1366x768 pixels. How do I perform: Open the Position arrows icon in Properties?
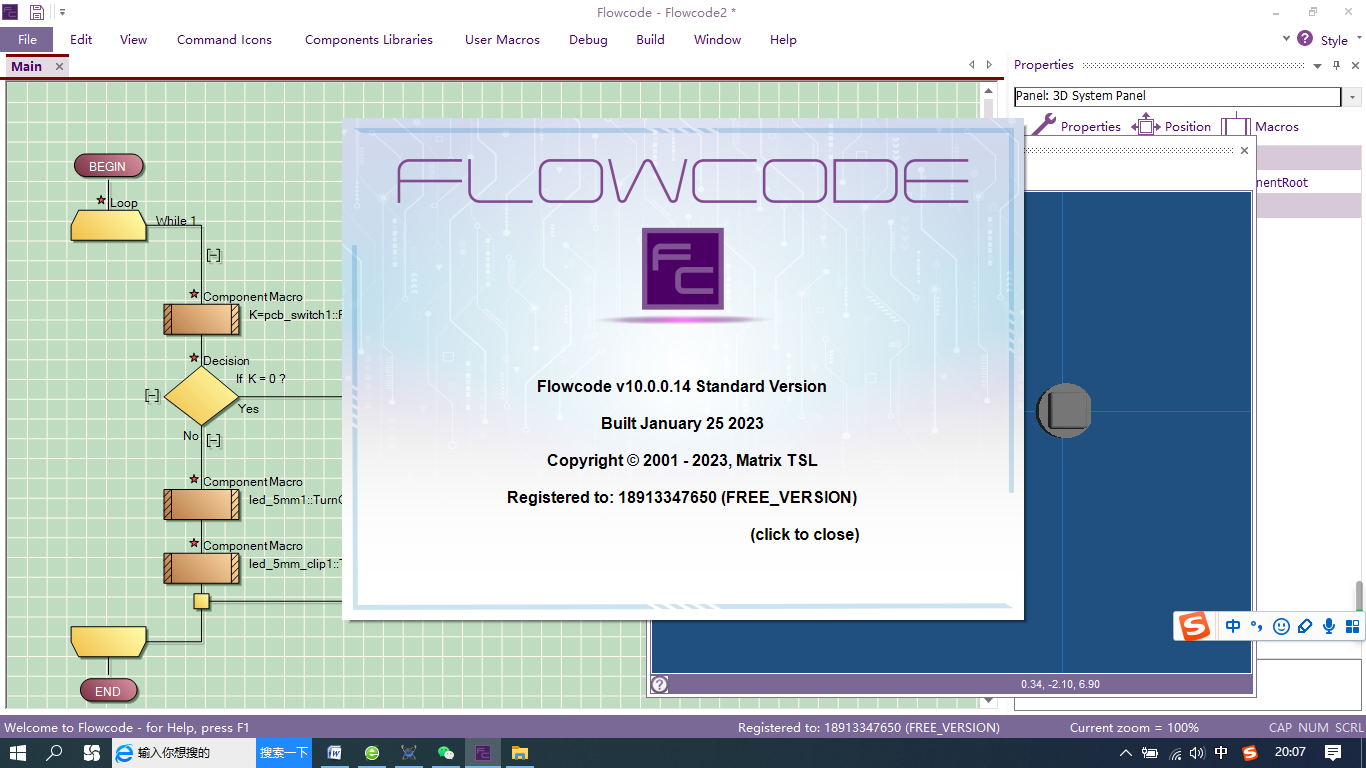point(1146,127)
